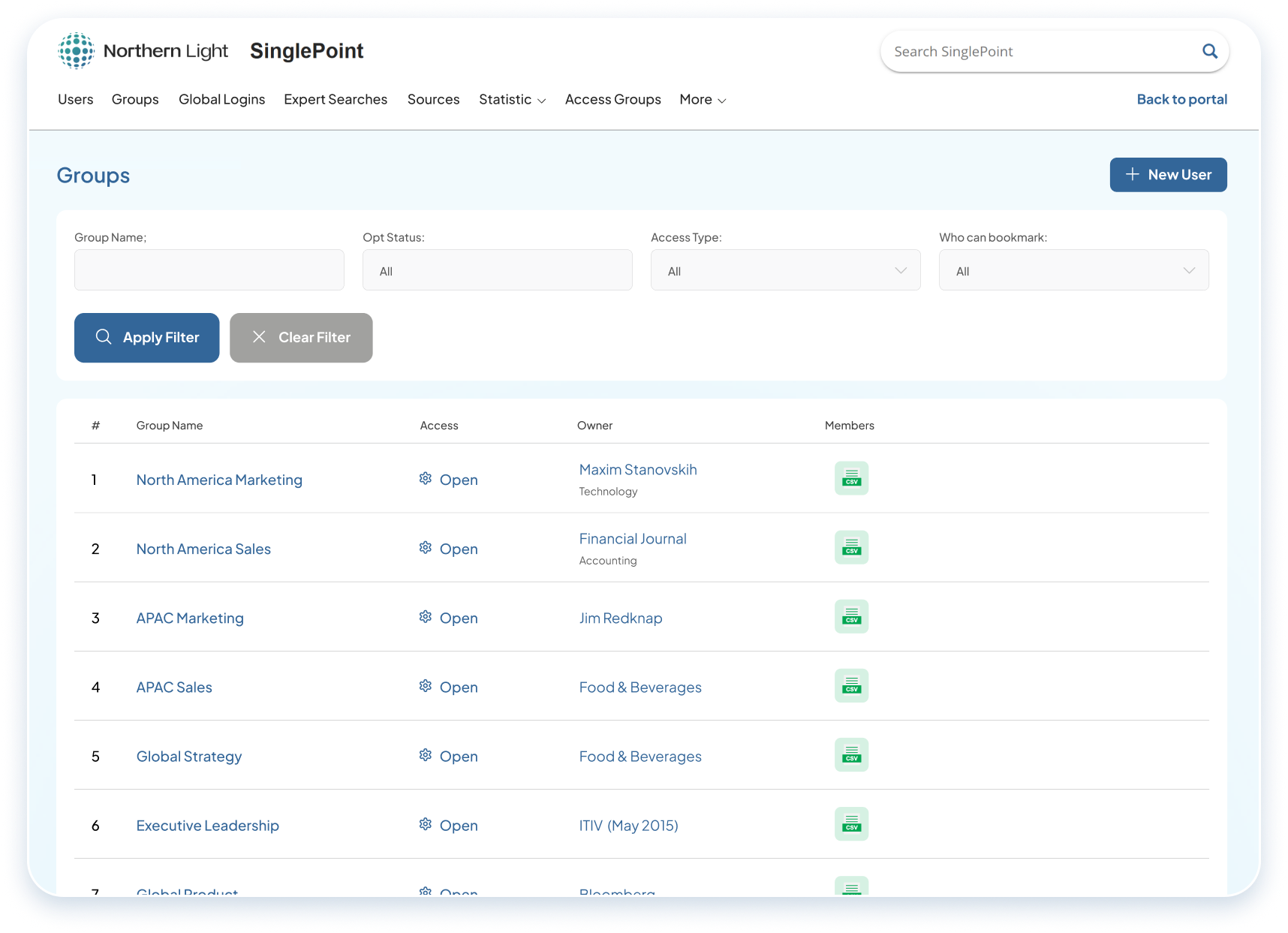Viewport: 1288px width, 933px height.
Task: Click Open access in Executive Leadership row
Action: click(459, 825)
